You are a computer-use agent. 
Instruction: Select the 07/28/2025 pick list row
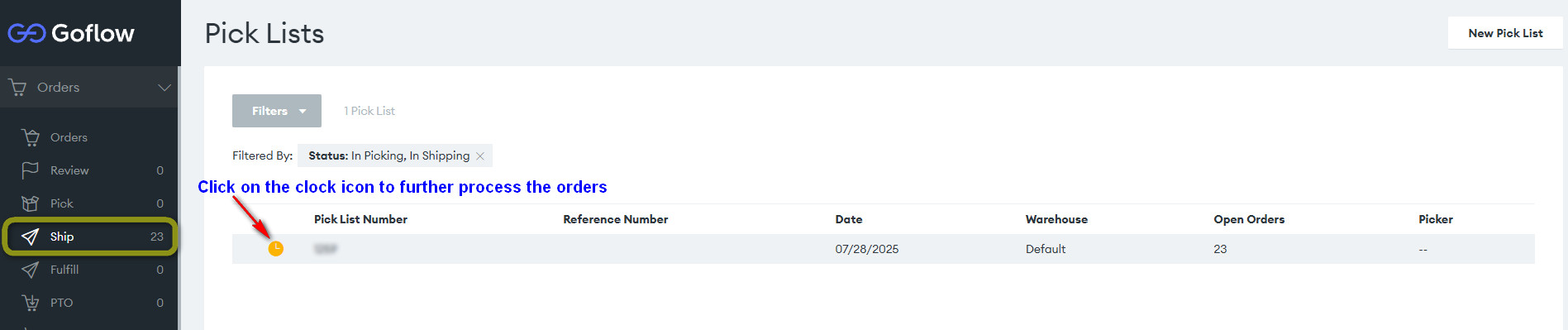click(883, 249)
